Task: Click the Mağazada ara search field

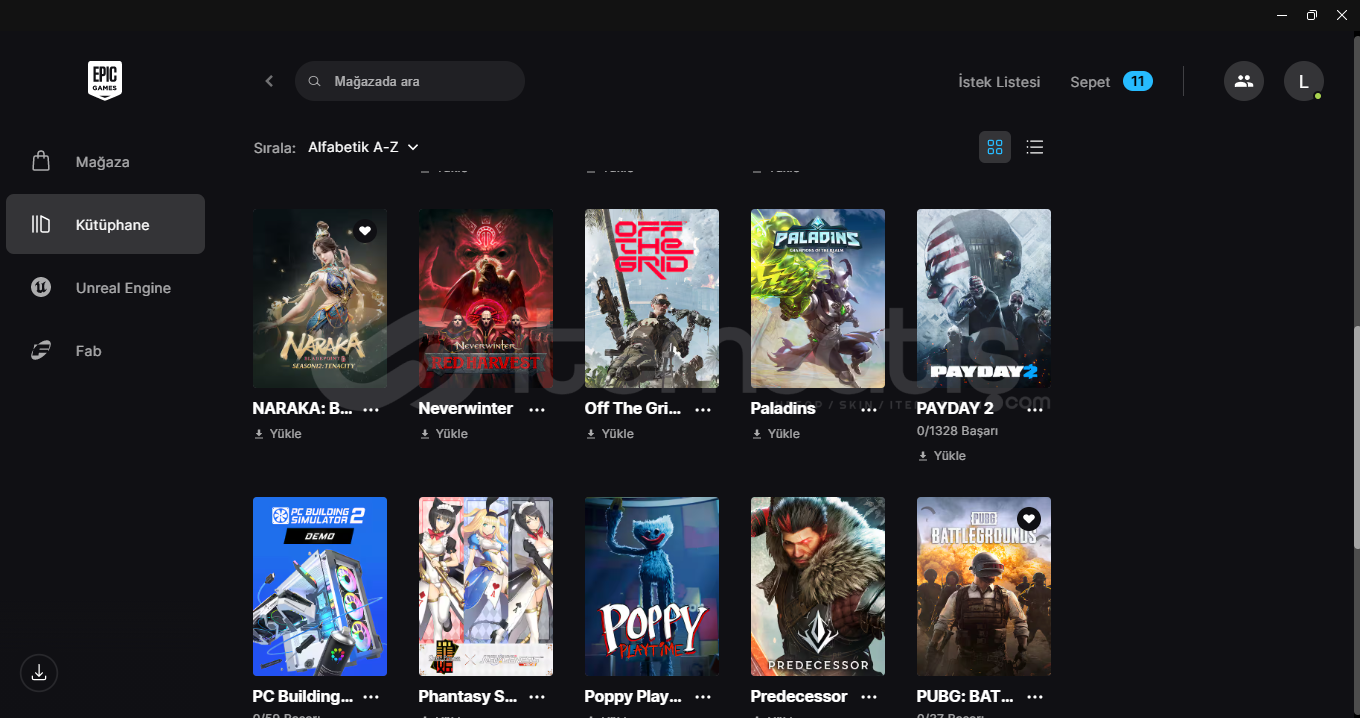Action: pos(410,81)
